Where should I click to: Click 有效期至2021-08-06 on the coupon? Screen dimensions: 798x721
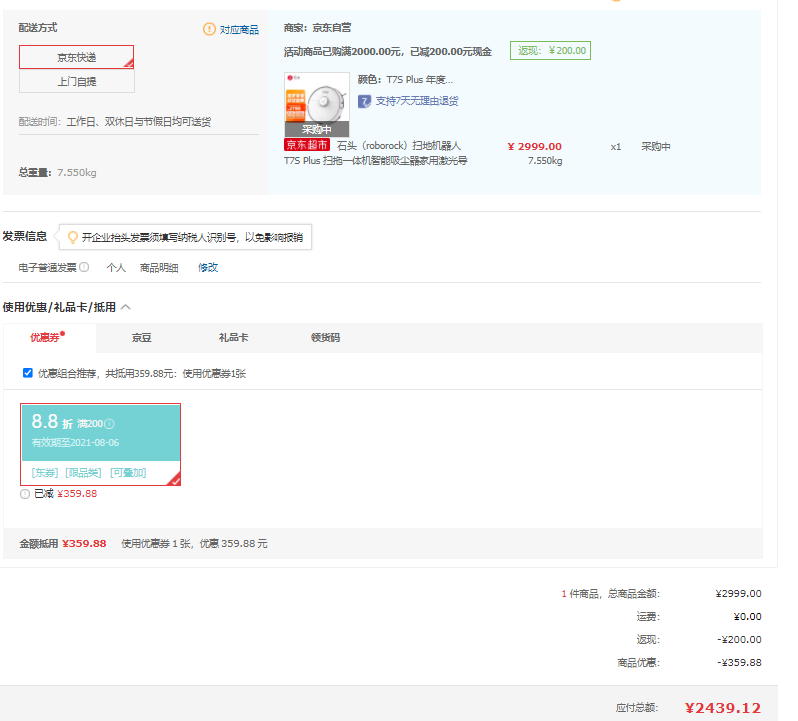[x=75, y=443]
